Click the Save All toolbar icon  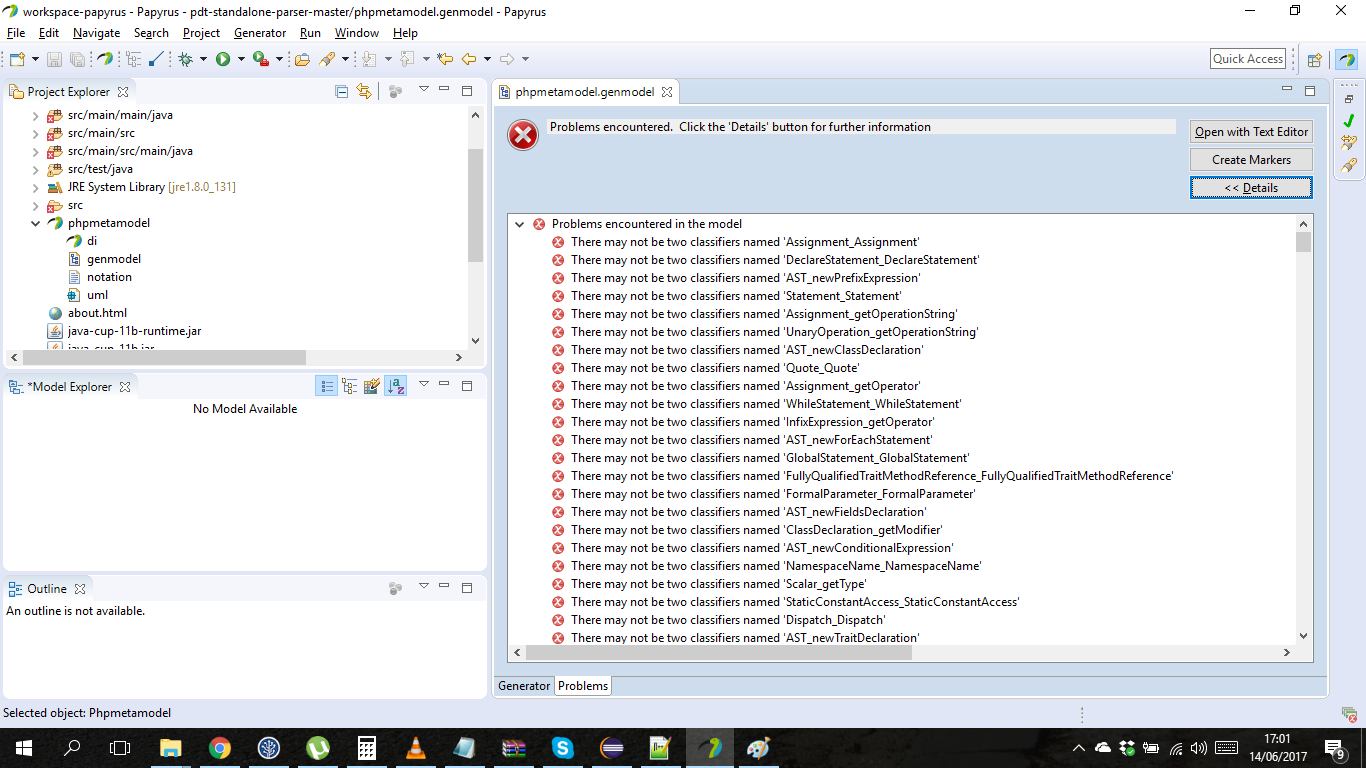click(77, 59)
